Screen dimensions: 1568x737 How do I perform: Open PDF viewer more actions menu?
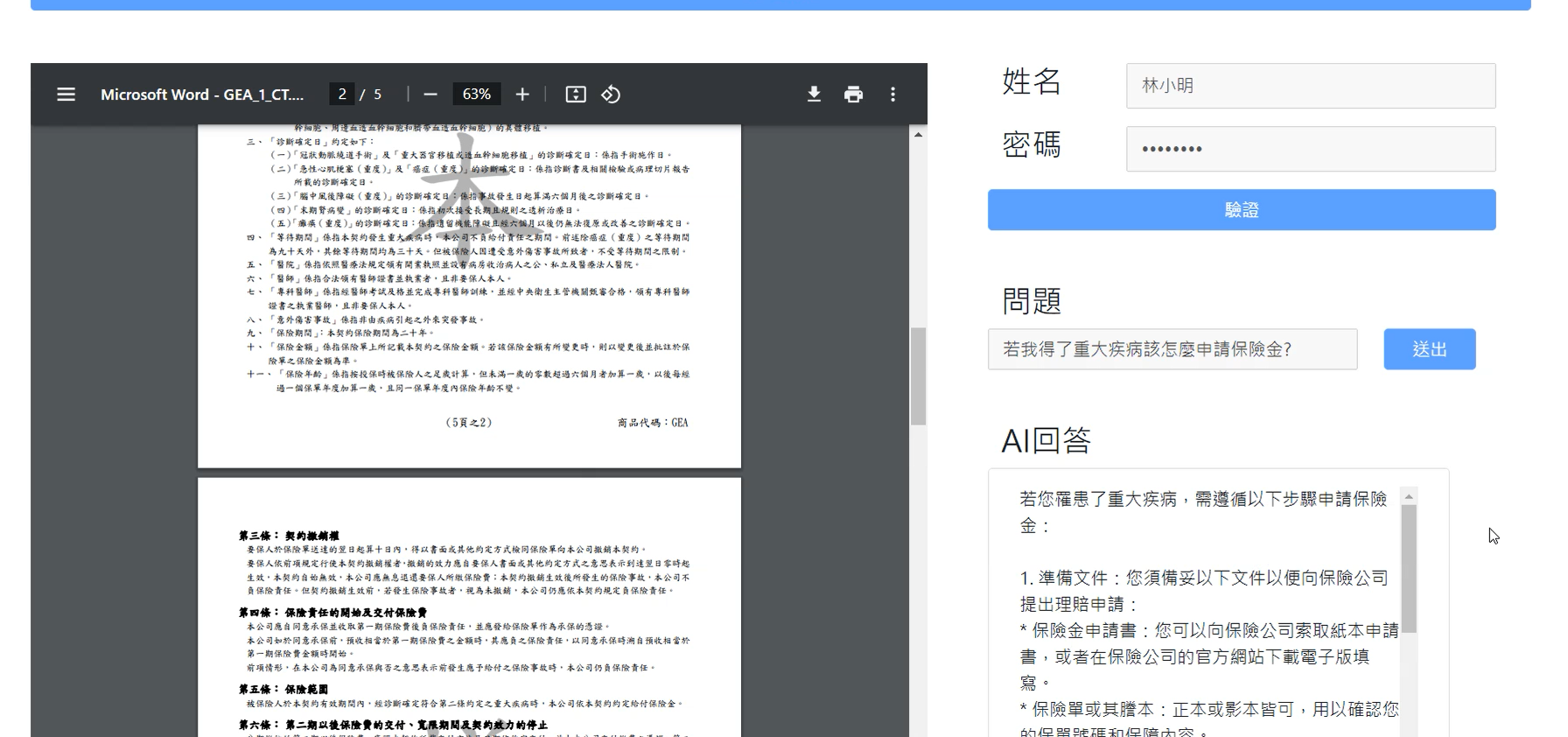pos(892,94)
